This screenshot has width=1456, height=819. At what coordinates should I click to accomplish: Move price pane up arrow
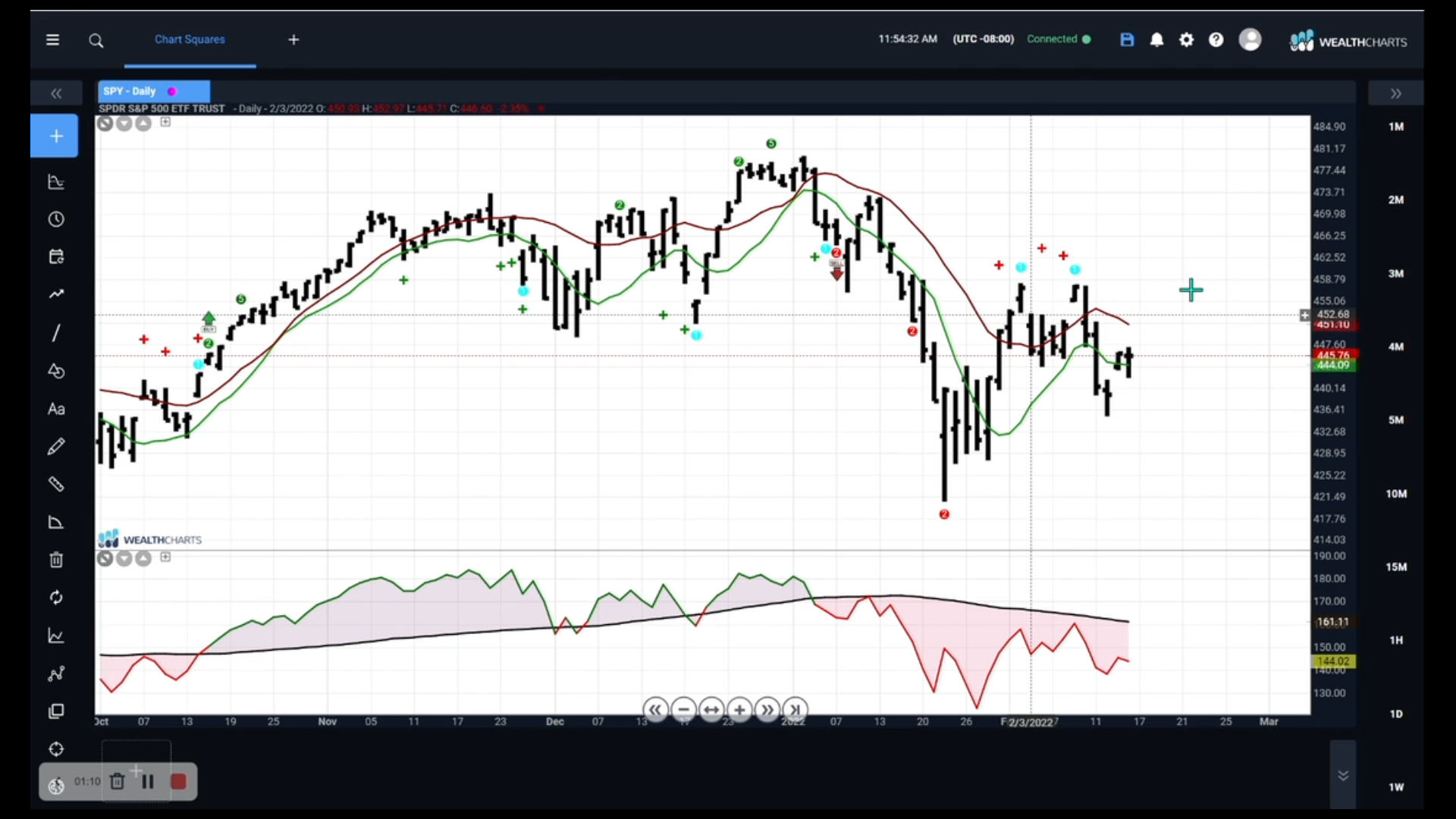[x=143, y=123]
